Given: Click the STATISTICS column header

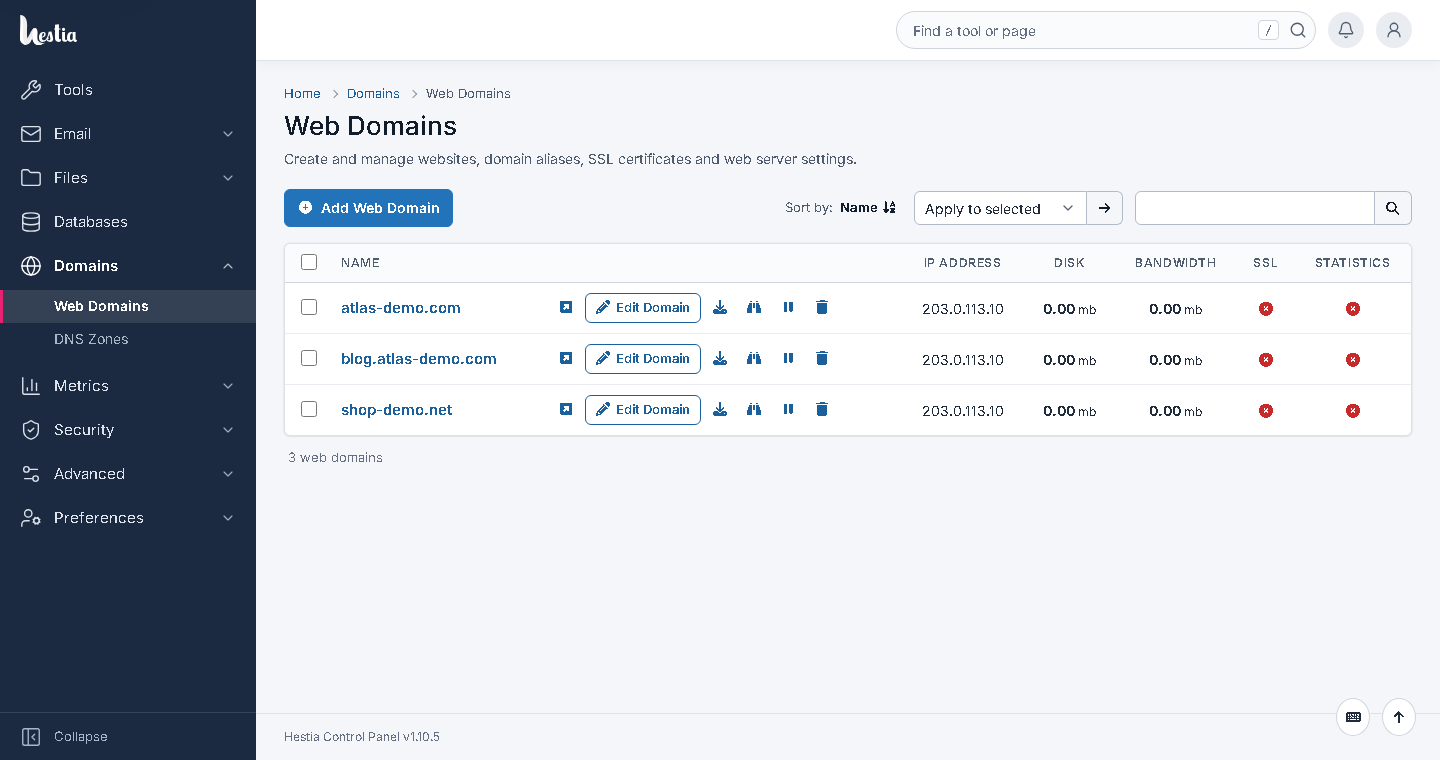Looking at the screenshot, I should pos(1352,263).
